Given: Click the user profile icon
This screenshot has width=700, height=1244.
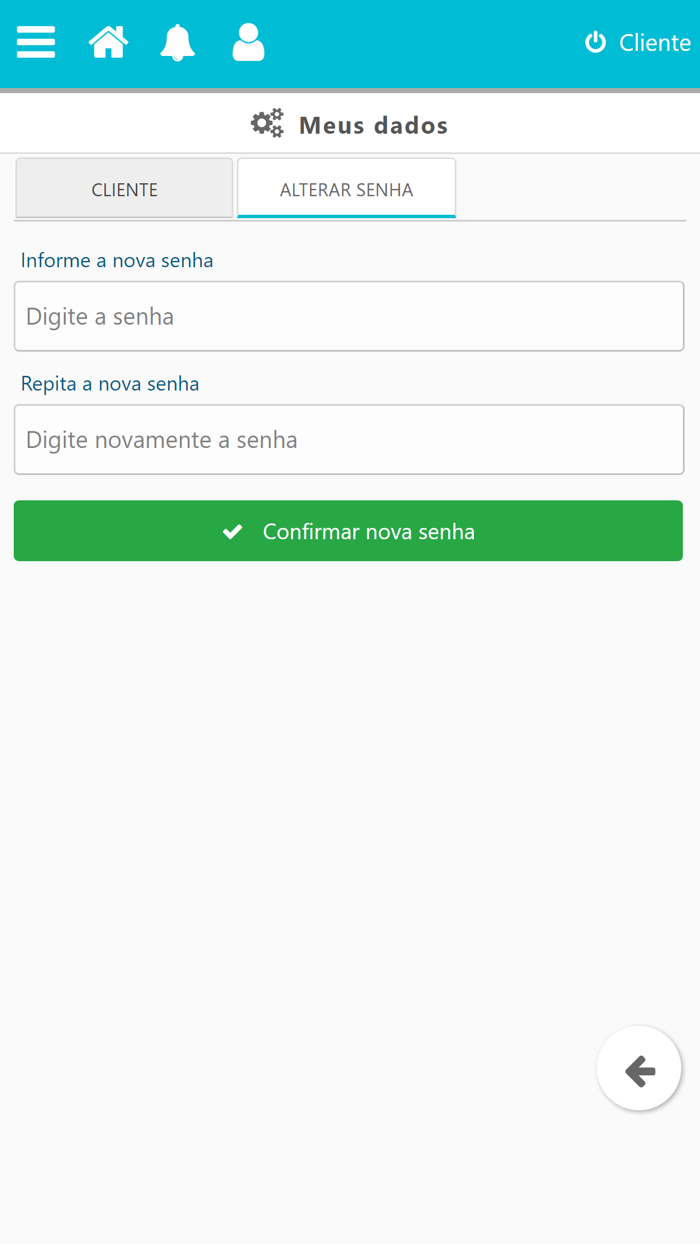Looking at the screenshot, I should [247, 42].
